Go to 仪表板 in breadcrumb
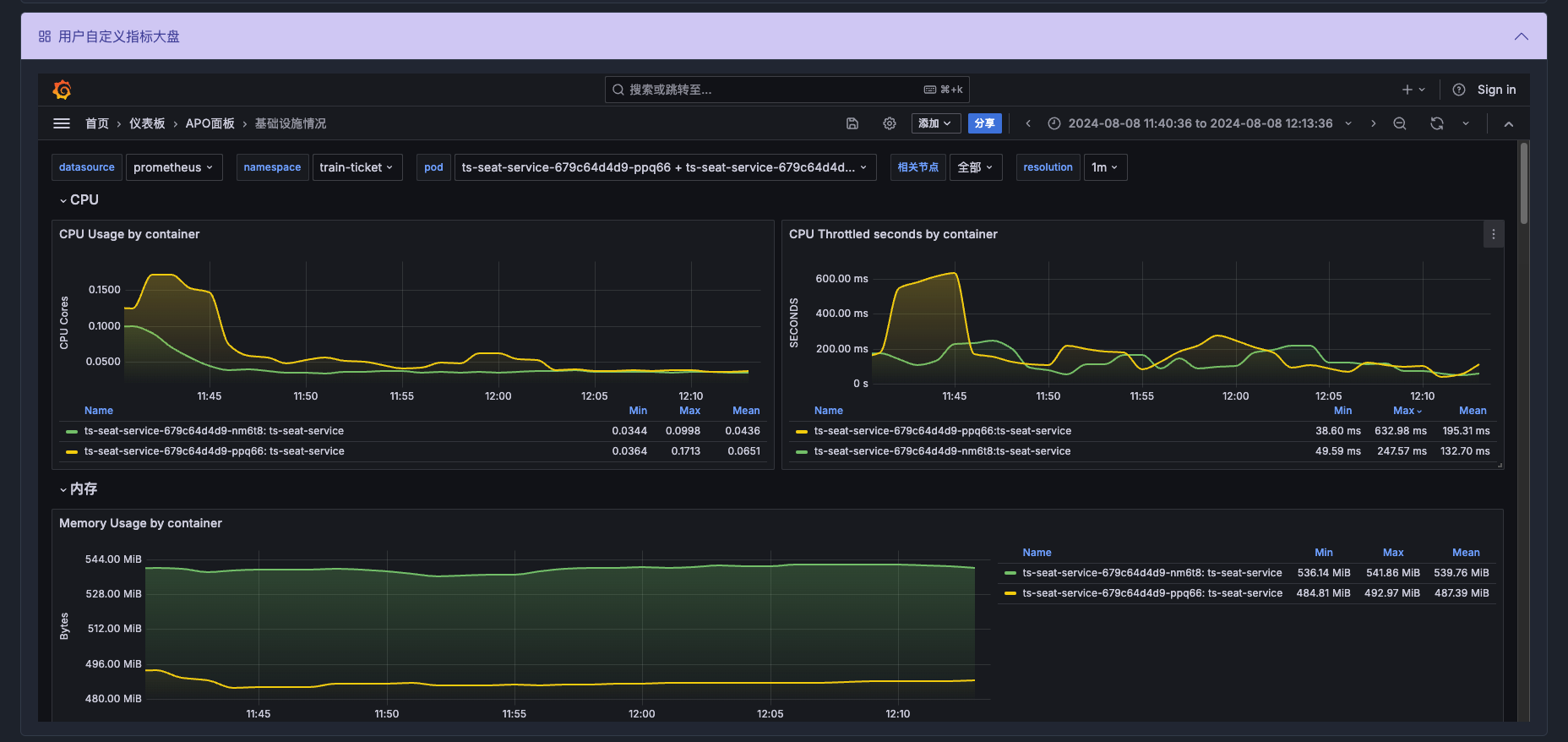The height and width of the screenshot is (742, 1568). point(147,123)
